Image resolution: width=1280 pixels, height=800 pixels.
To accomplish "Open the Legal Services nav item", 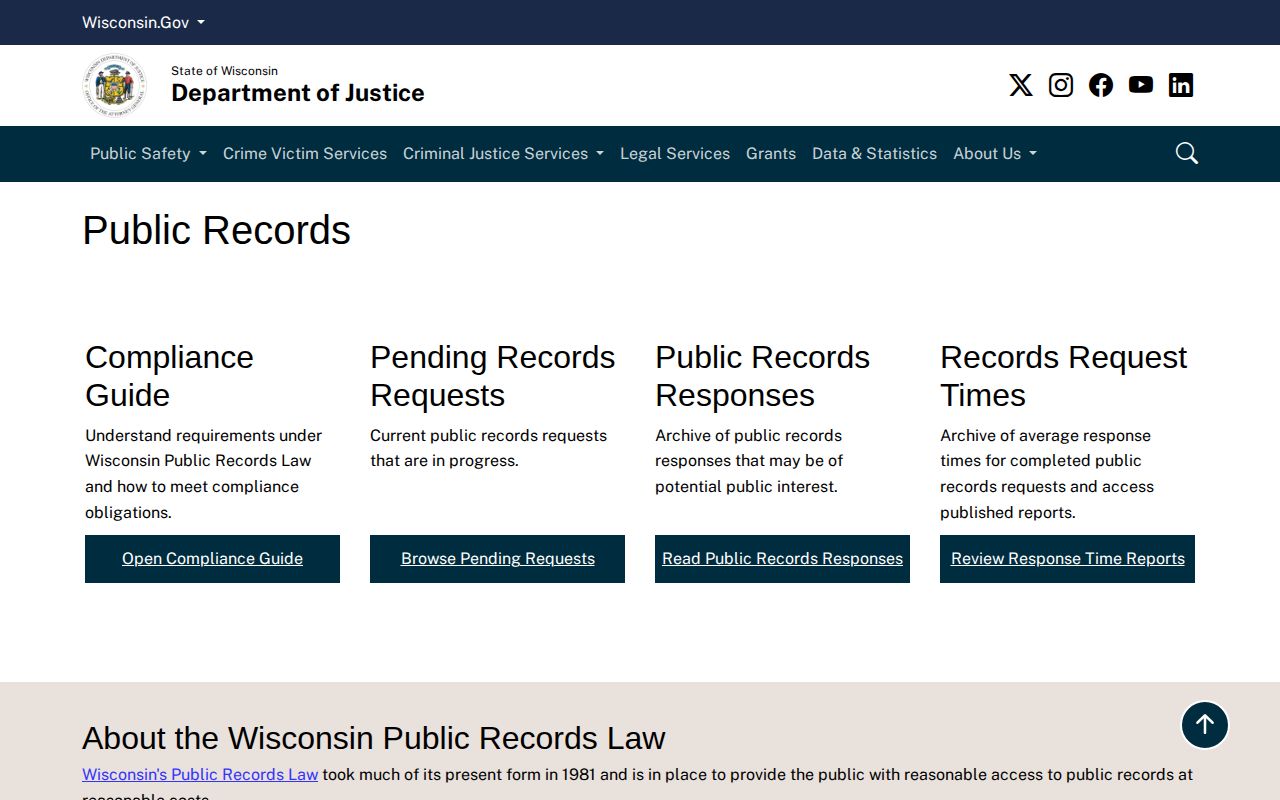I will pos(675,153).
